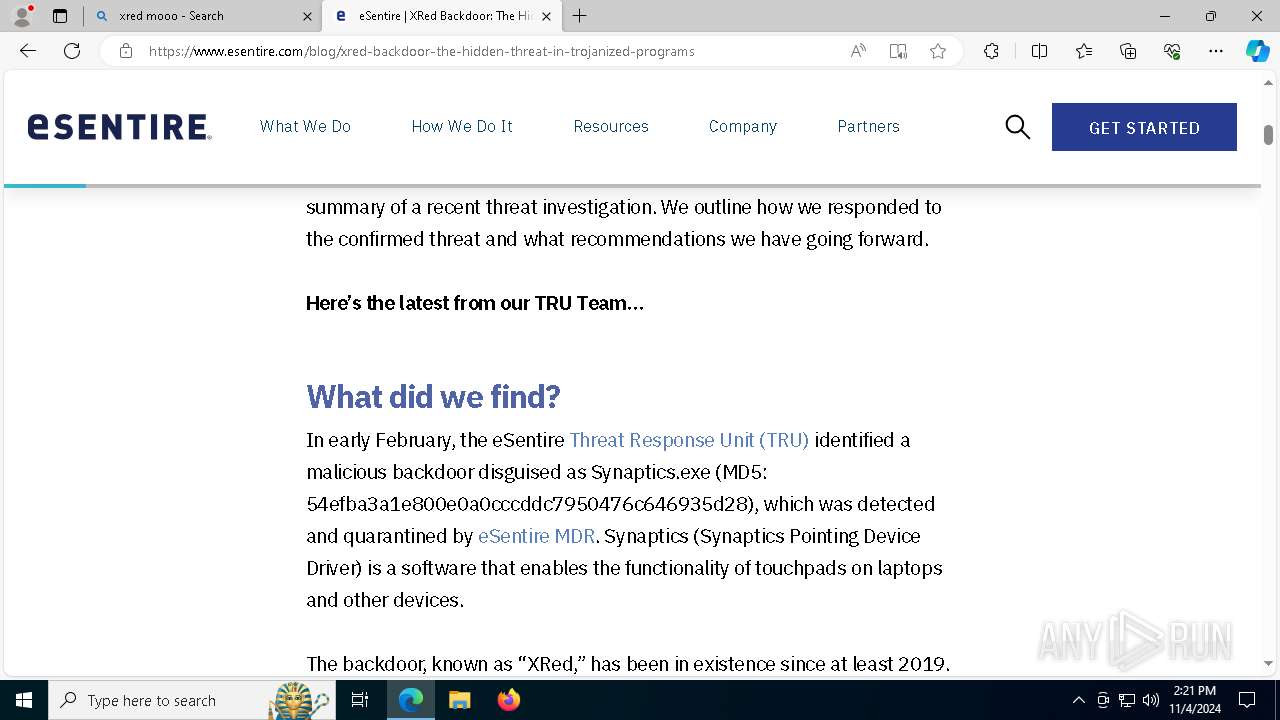This screenshot has height=720, width=1280.
Task: Follow the eSentire MDR link
Action: 536,536
